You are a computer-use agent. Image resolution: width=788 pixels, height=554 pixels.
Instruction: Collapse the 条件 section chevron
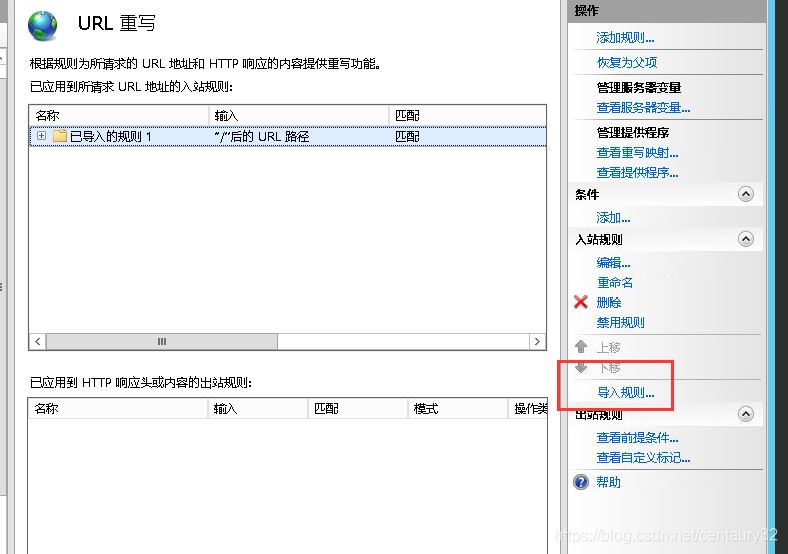point(746,194)
